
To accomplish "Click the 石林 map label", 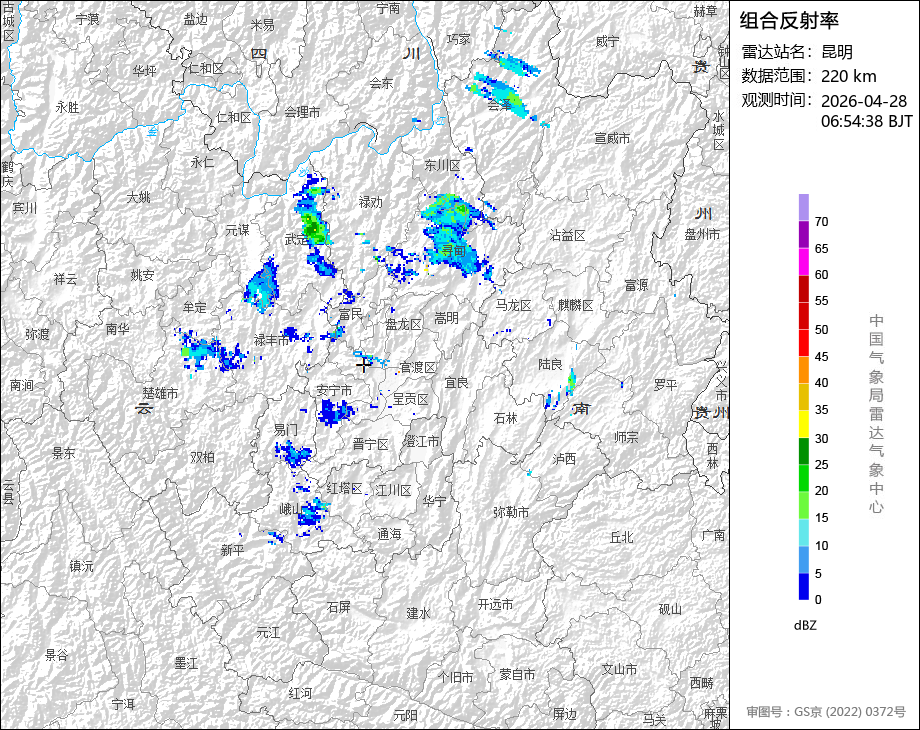I will [x=505, y=418].
